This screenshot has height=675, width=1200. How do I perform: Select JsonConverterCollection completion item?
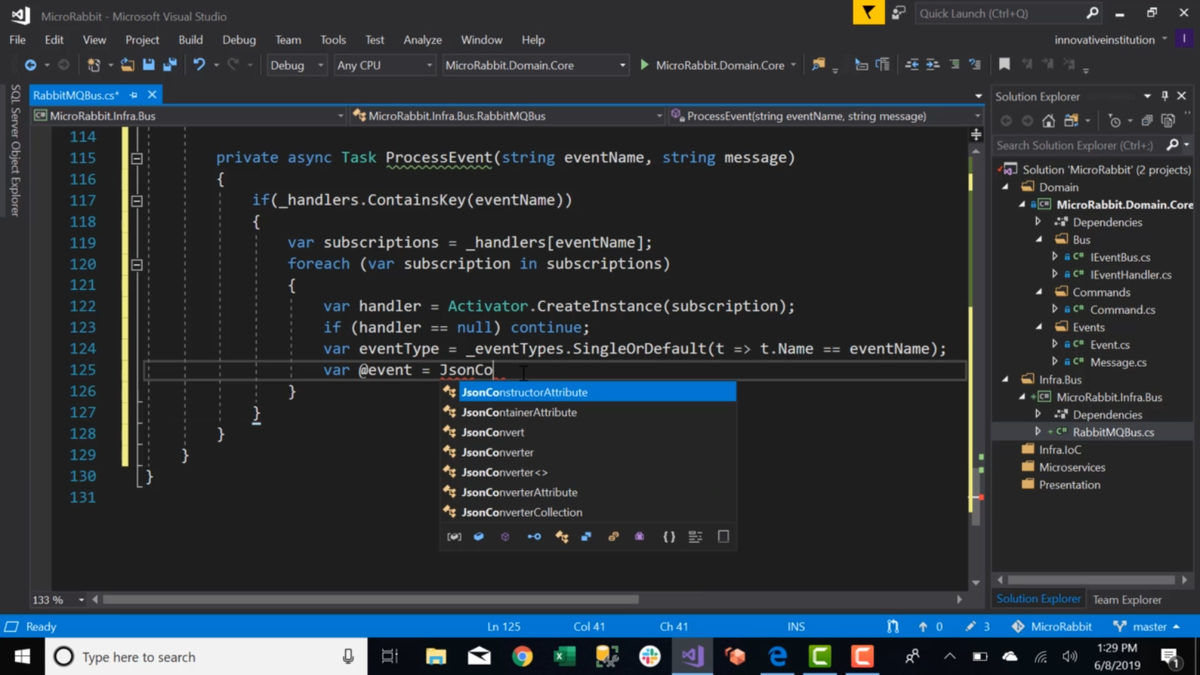click(x=522, y=512)
